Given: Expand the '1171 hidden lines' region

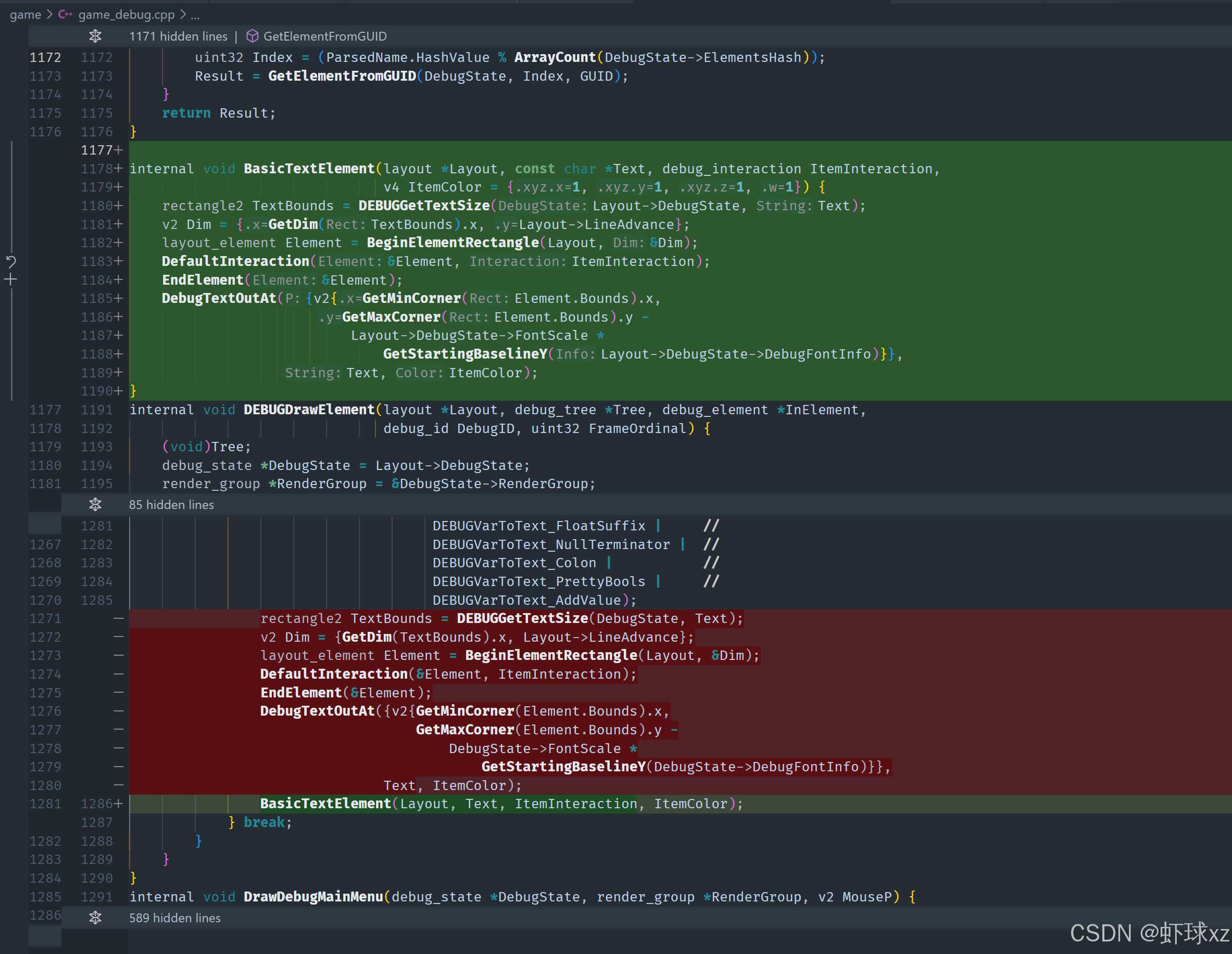Looking at the screenshot, I should pyautogui.click(x=178, y=36).
